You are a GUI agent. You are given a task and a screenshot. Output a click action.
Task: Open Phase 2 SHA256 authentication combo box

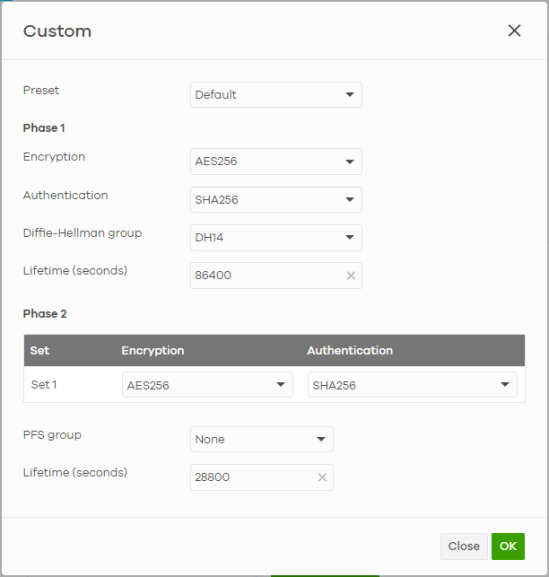click(412, 385)
